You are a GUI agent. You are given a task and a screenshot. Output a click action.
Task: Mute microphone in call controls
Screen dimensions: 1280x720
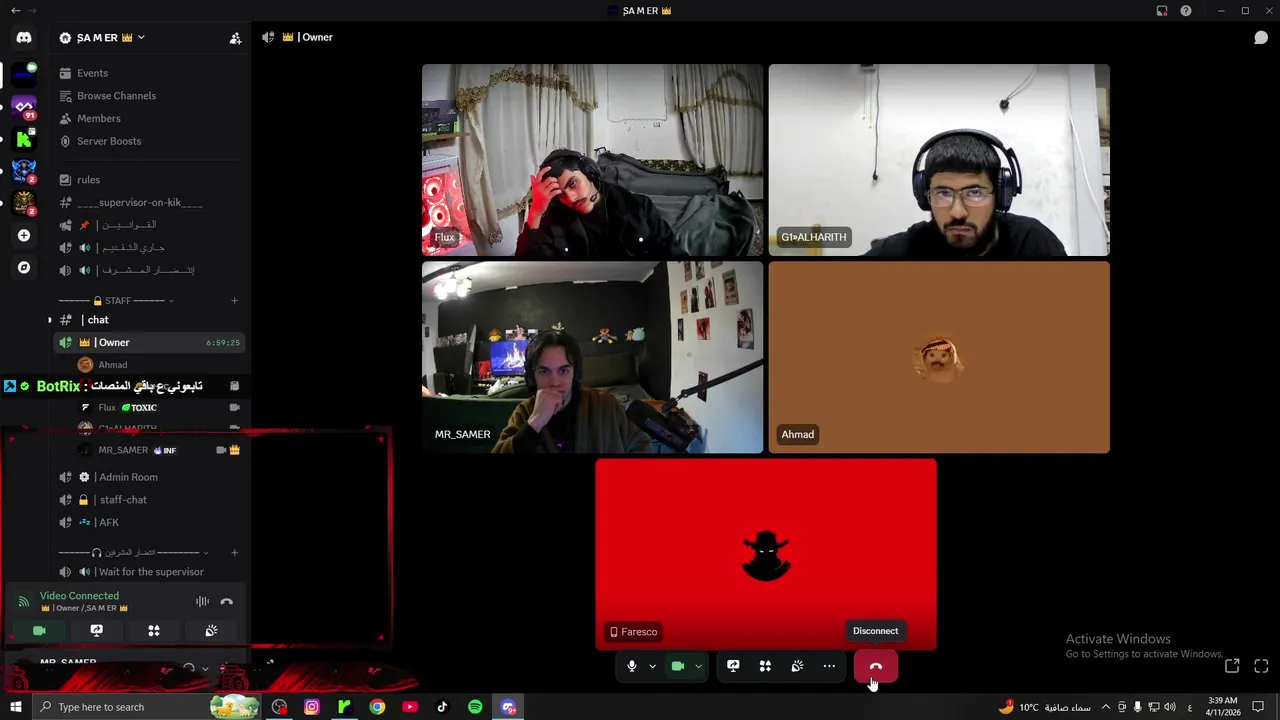coord(631,666)
